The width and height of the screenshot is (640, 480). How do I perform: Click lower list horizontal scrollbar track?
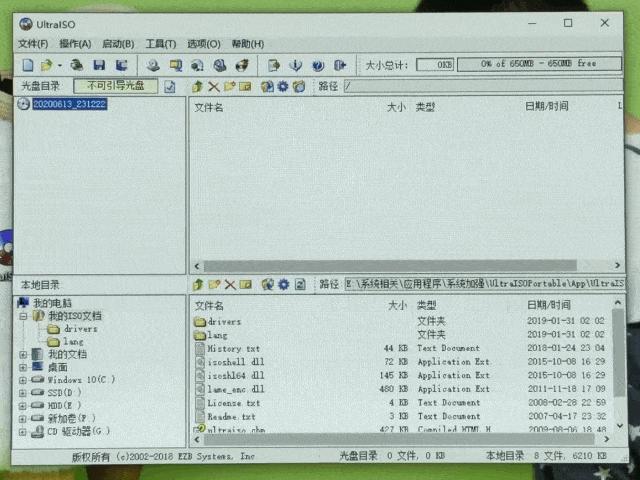coord(399,439)
